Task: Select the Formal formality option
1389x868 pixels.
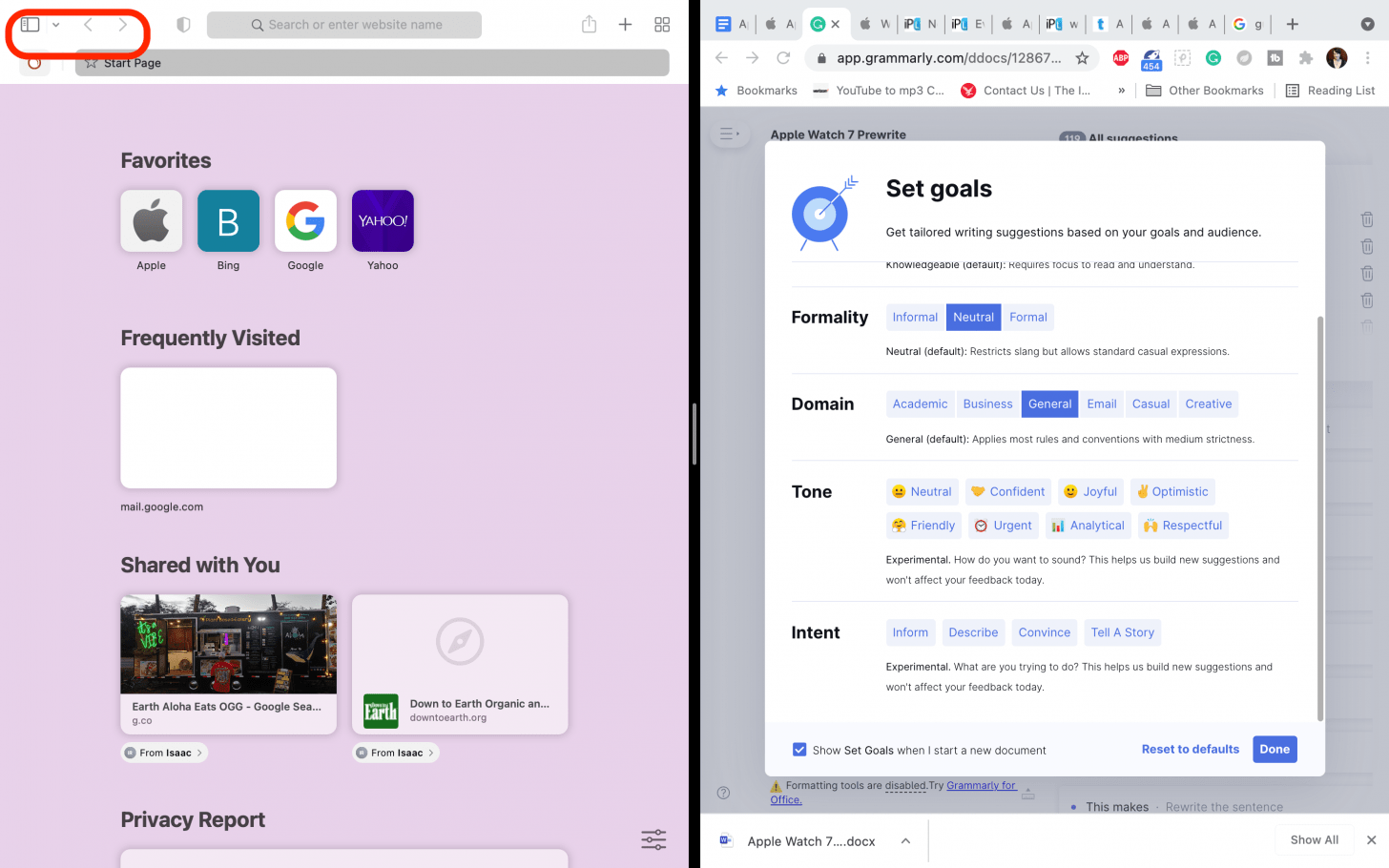Action: click(1027, 318)
